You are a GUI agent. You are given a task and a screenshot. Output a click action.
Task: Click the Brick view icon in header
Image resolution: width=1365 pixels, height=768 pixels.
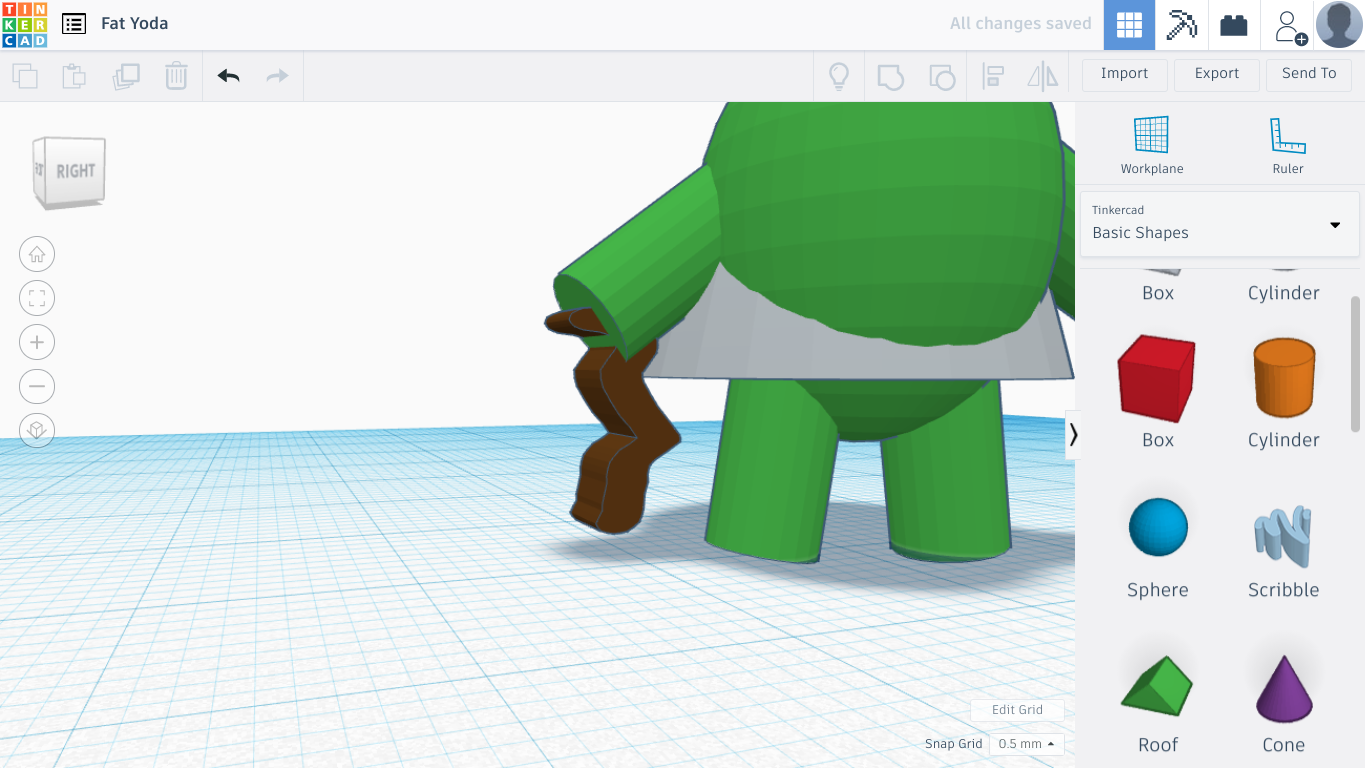coord(1233,24)
